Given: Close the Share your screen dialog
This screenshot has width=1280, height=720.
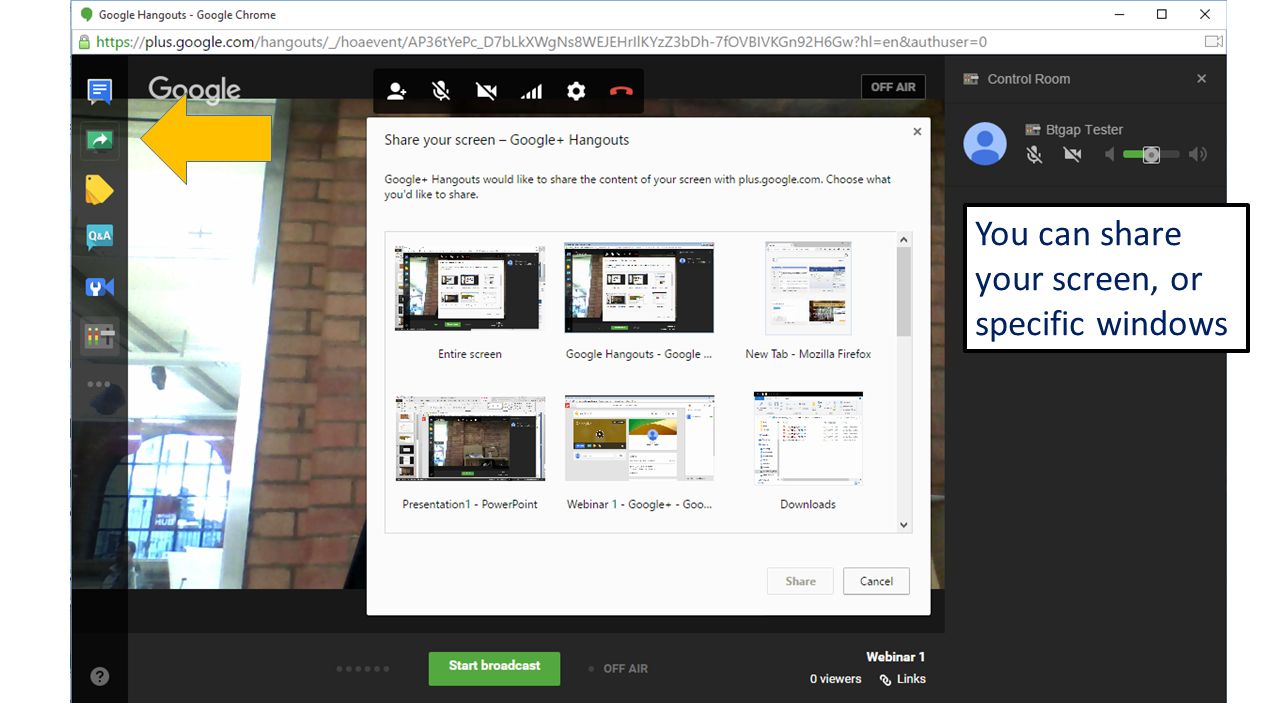Looking at the screenshot, I should (917, 131).
